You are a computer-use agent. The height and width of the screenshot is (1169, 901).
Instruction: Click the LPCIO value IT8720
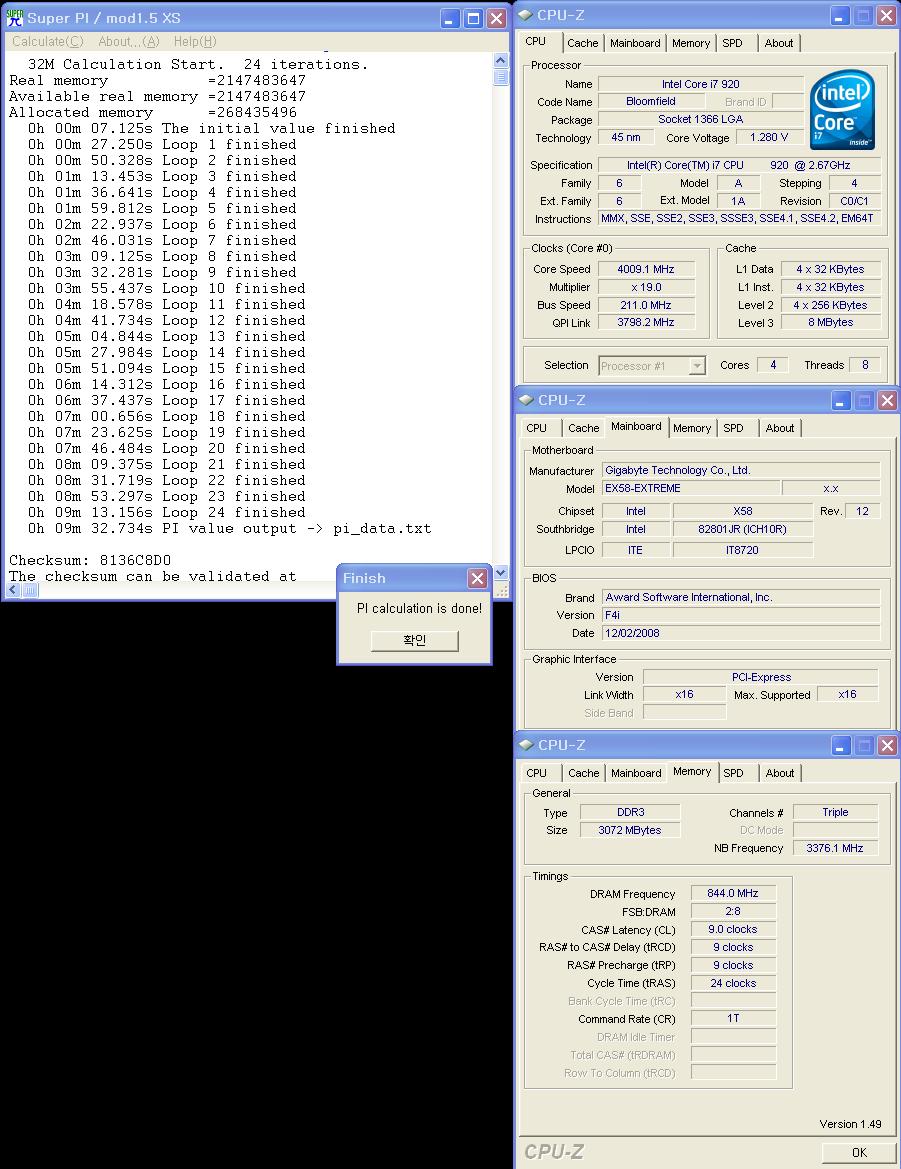click(x=742, y=550)
